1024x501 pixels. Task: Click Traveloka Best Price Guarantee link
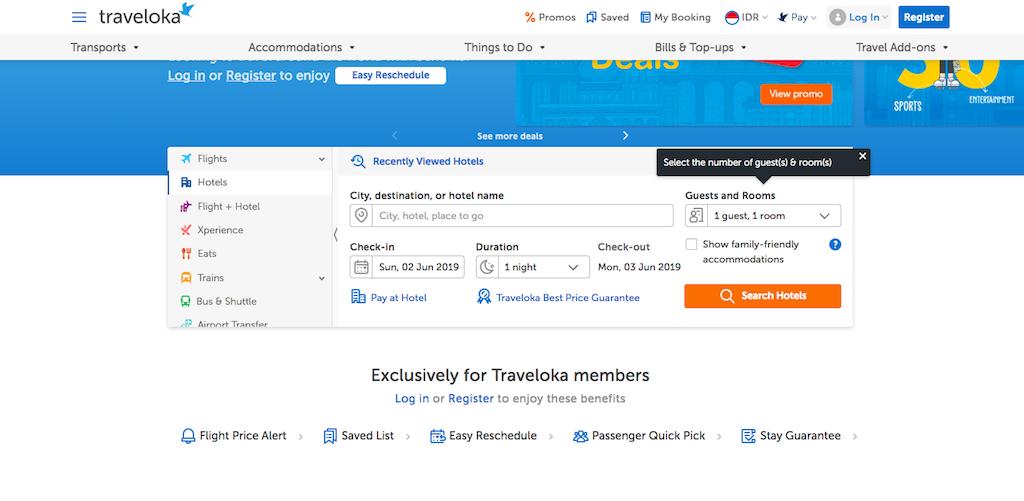tap(568, 298)
